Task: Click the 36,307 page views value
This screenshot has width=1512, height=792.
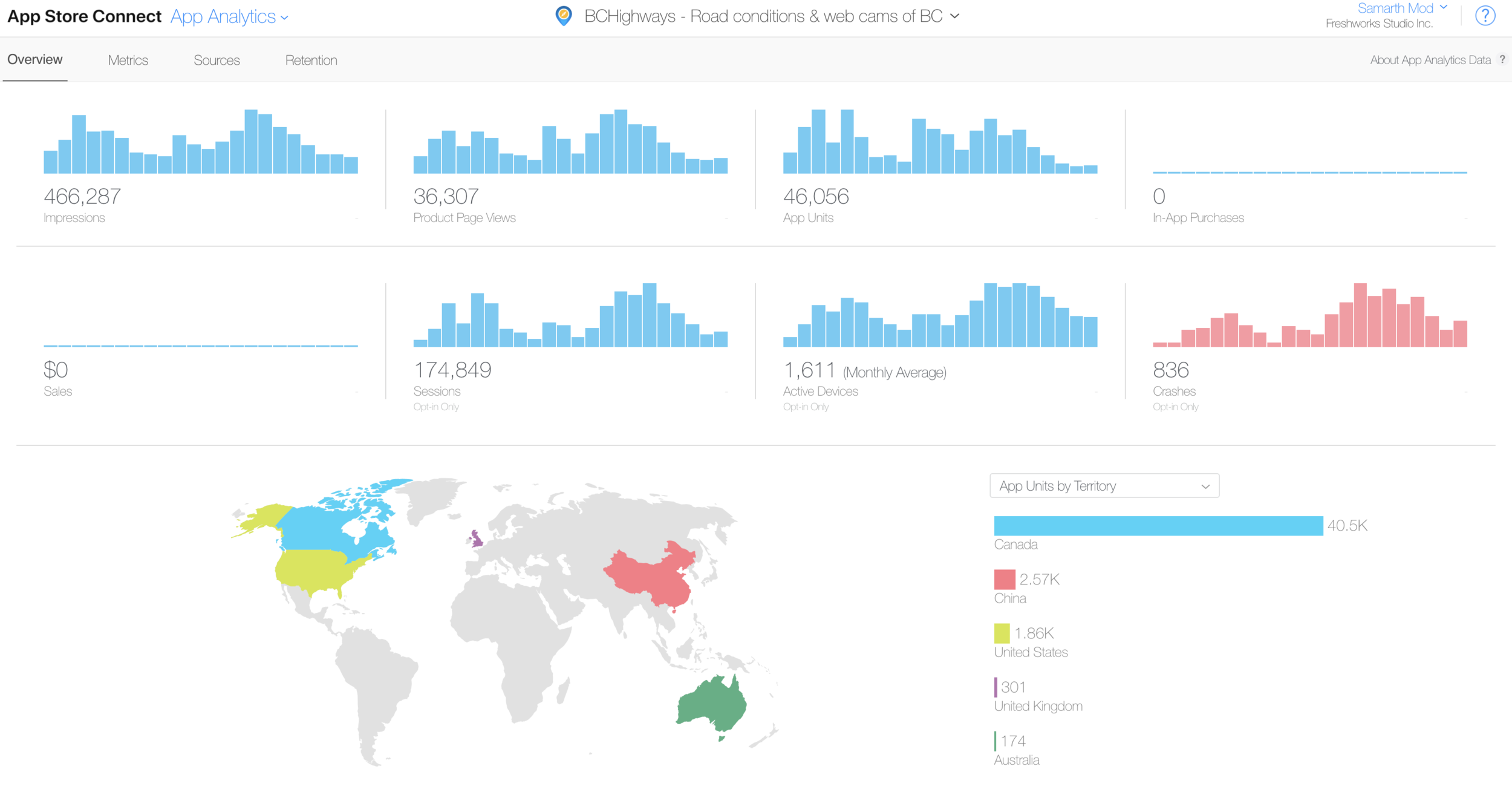Action: (x=446, y=196)
